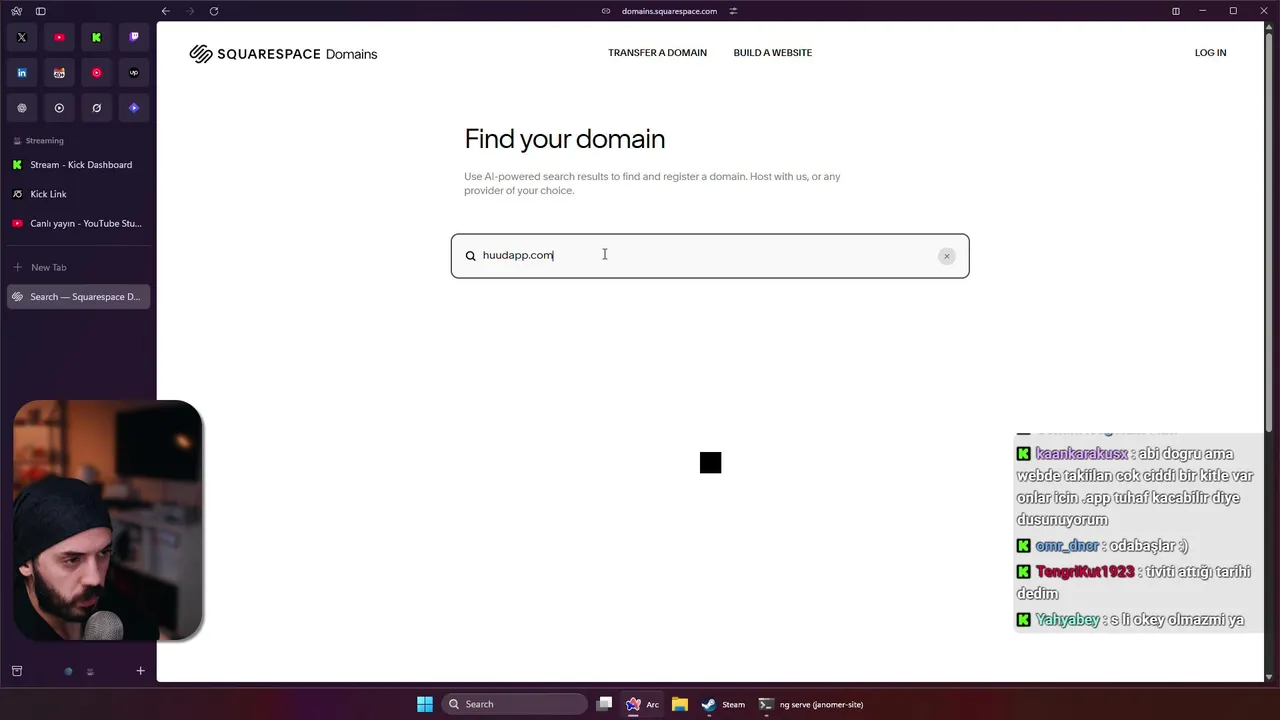Open the Twitch pinned favorite
Image resolution: width=1280 pixels, height=720 pixels.
pos(134,37)
